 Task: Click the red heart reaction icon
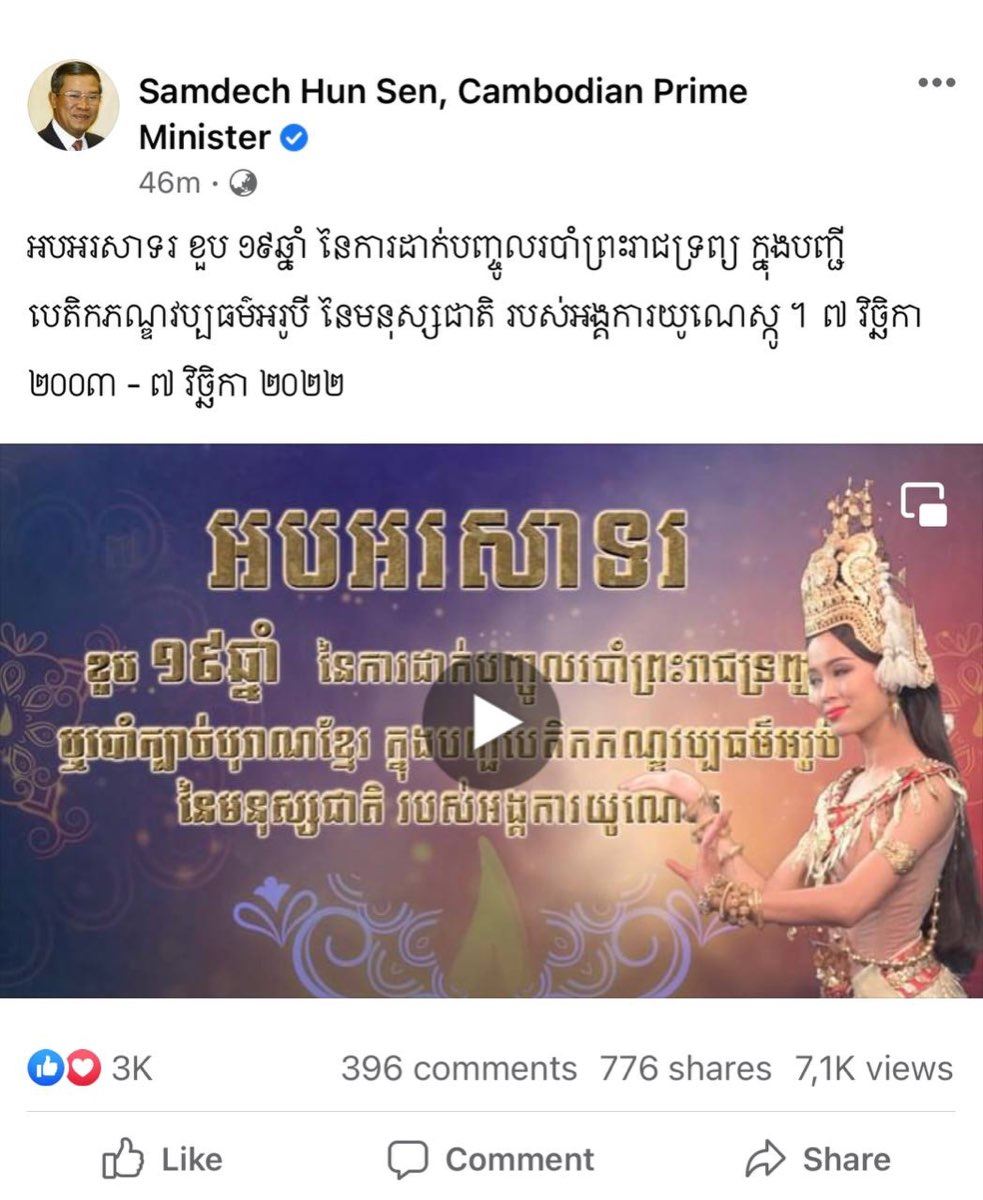83,1069
